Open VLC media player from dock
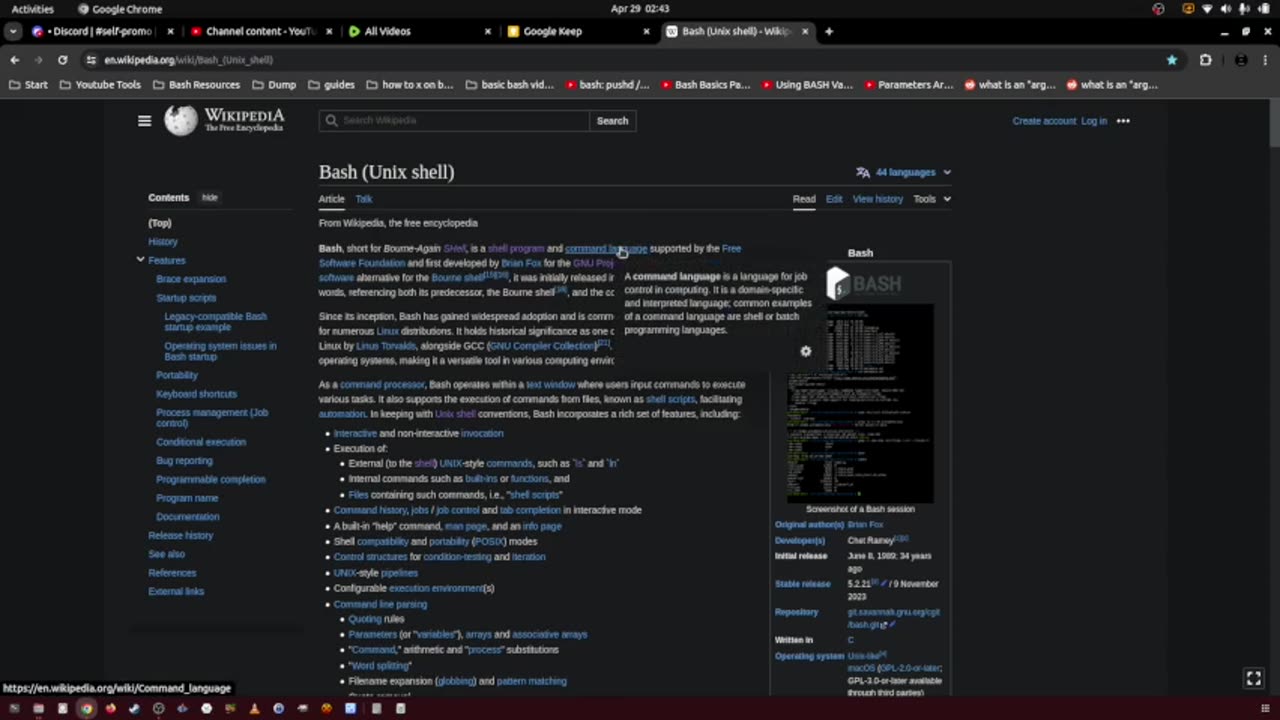 click(x=254, y=709)
